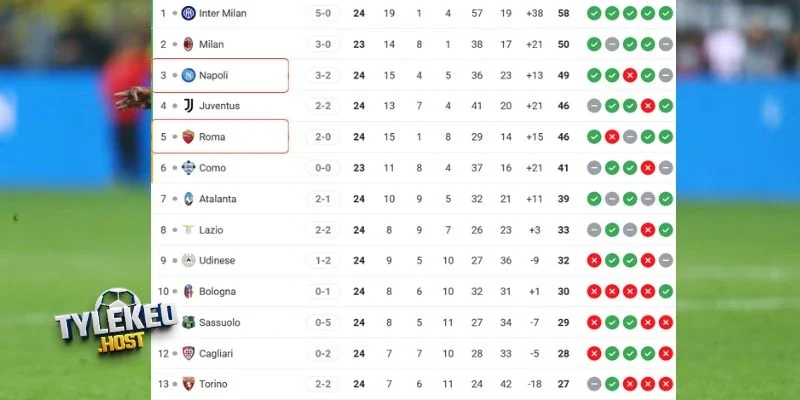Click the Sassuolo club crest icon
Screen dimensions: 800x400
[188, 322]
